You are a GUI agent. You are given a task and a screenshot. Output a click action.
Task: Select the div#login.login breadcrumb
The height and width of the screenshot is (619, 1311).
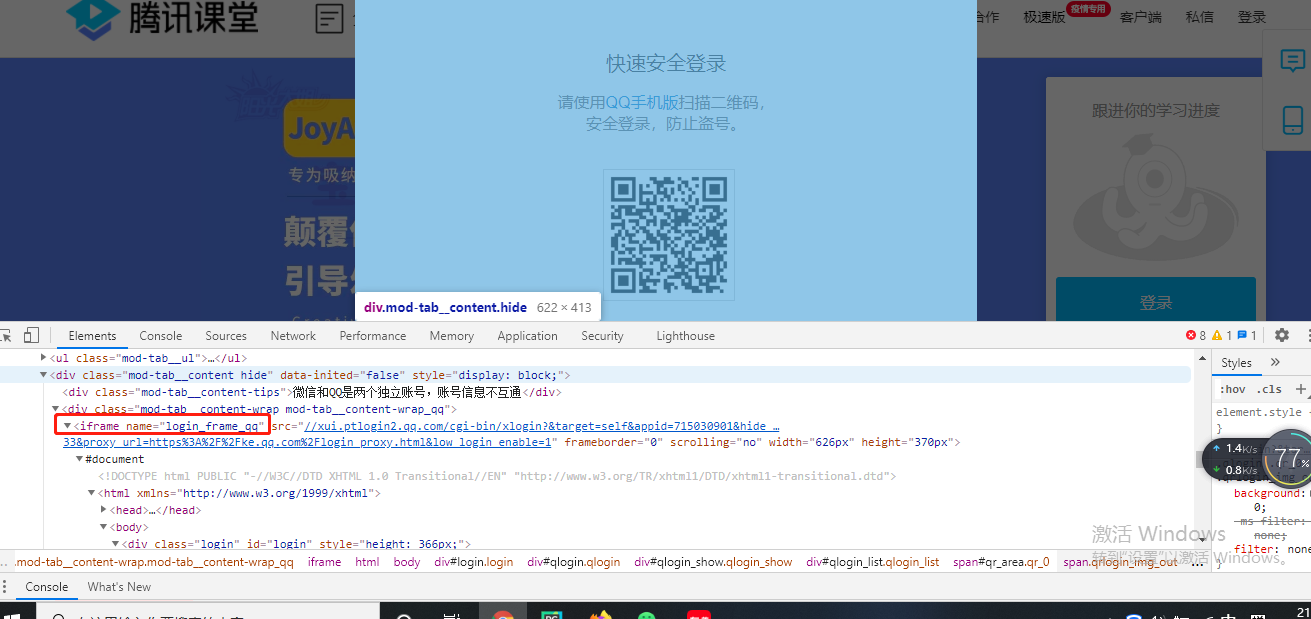474,562
